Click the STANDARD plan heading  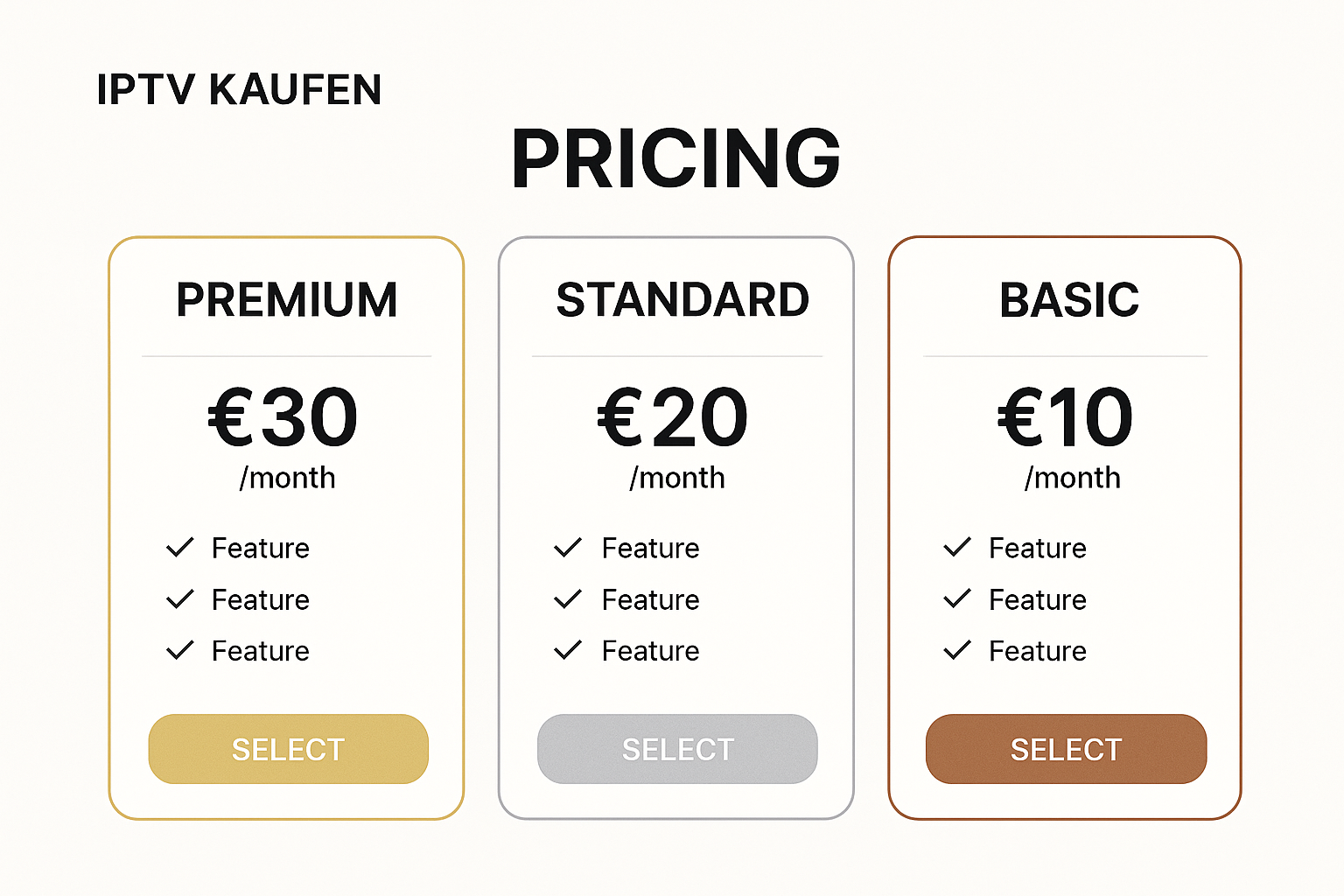click(682, 300)
